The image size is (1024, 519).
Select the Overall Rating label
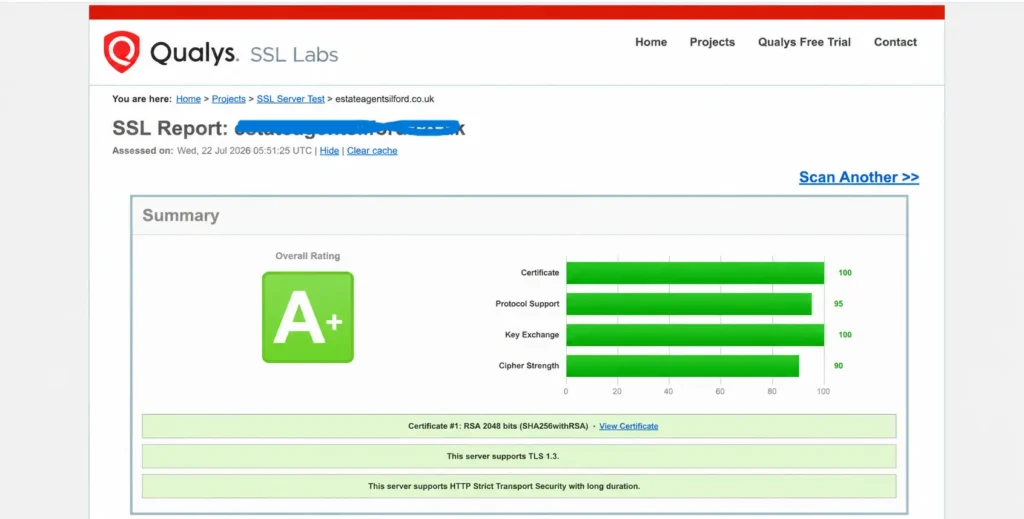[308, 256]
